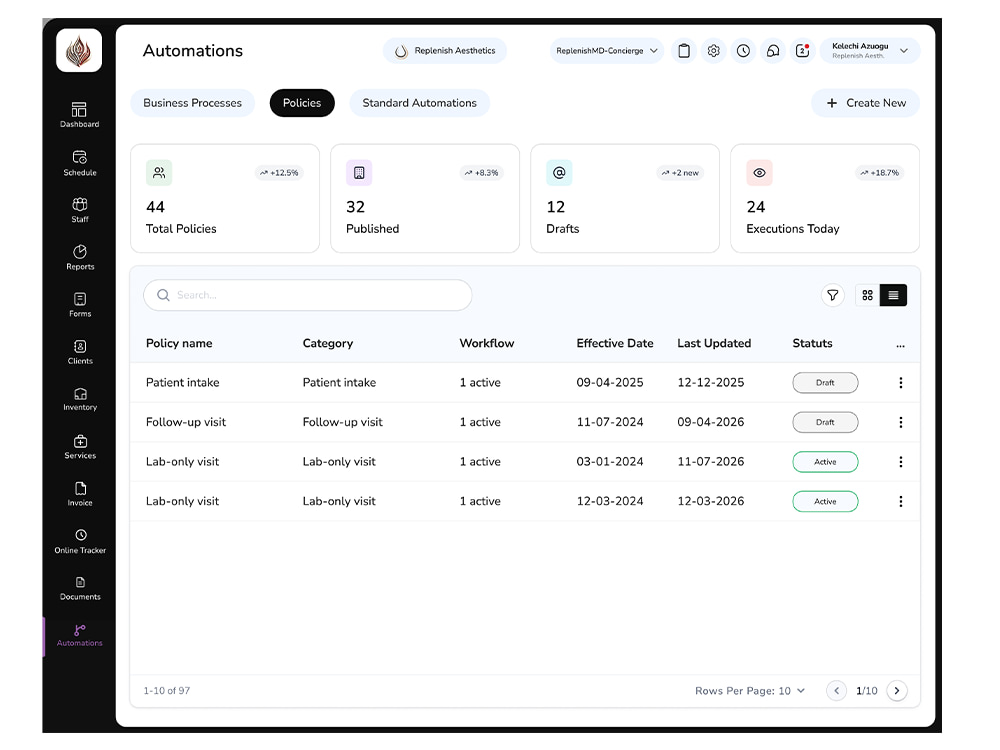Viewport: 1000px width, 750px height.
Task: Click the Category column header
Action: click(328, 343)
